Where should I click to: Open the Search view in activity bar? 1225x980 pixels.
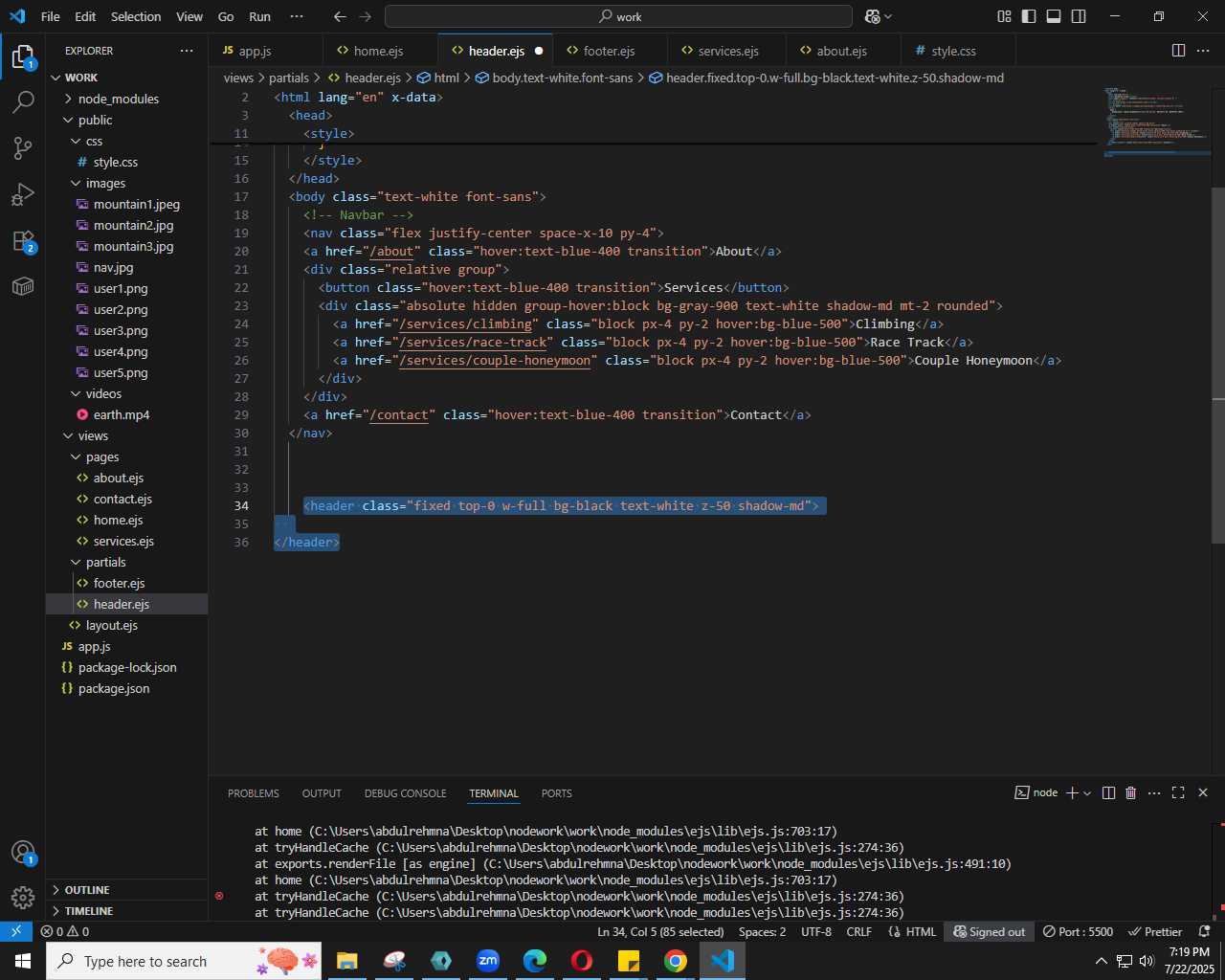pyautogui.click(x=23, y=102)
